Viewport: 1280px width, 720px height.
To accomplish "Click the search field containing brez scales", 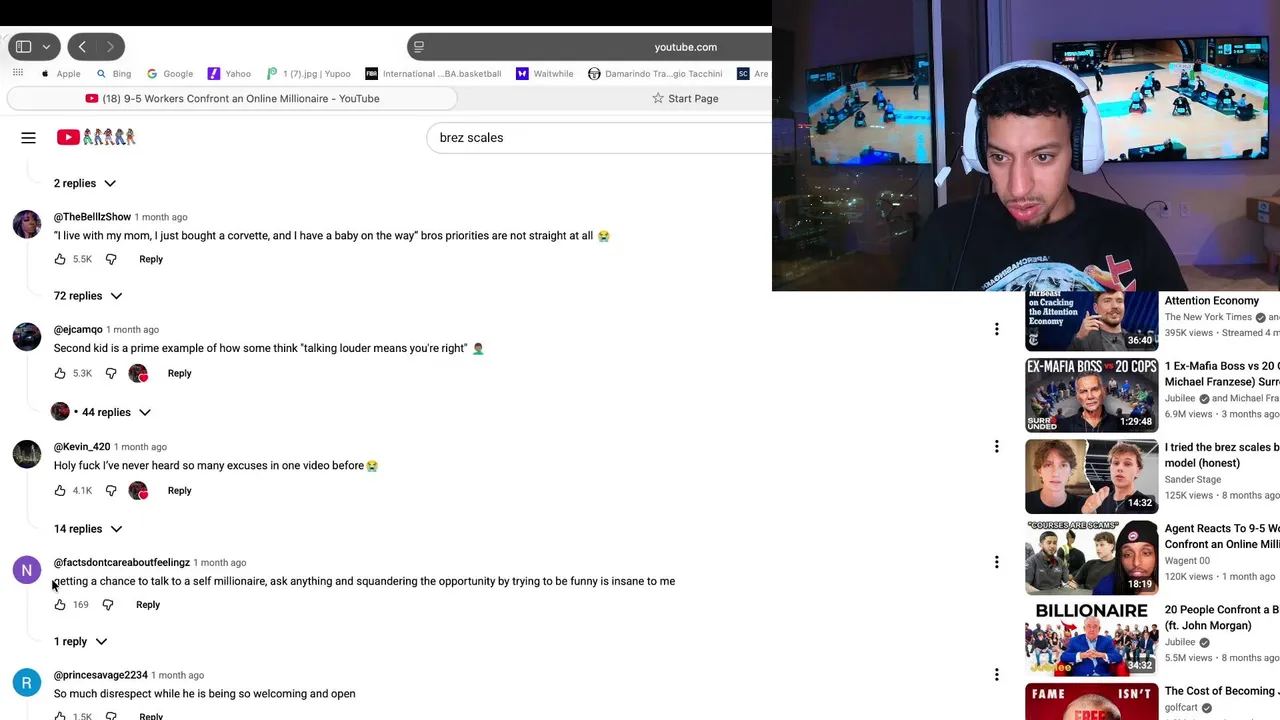I will [600, 138].
